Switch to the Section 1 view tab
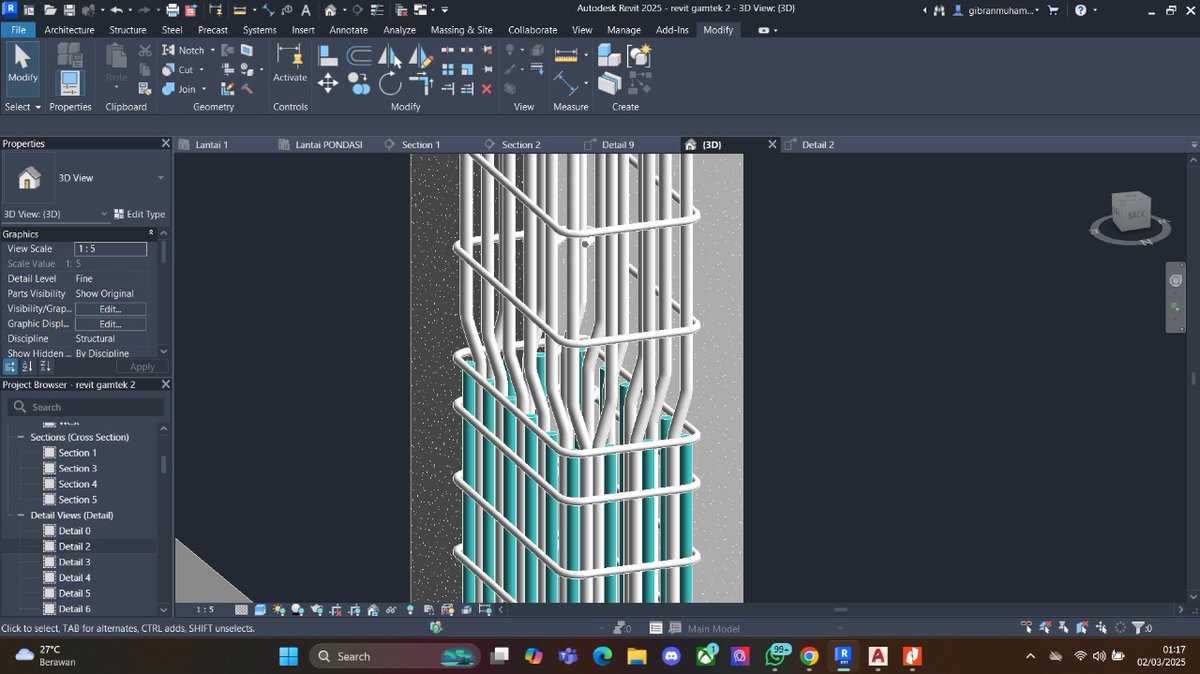Image resolution: width=1200 pixels, height=674 pixels. pos(421,145)
